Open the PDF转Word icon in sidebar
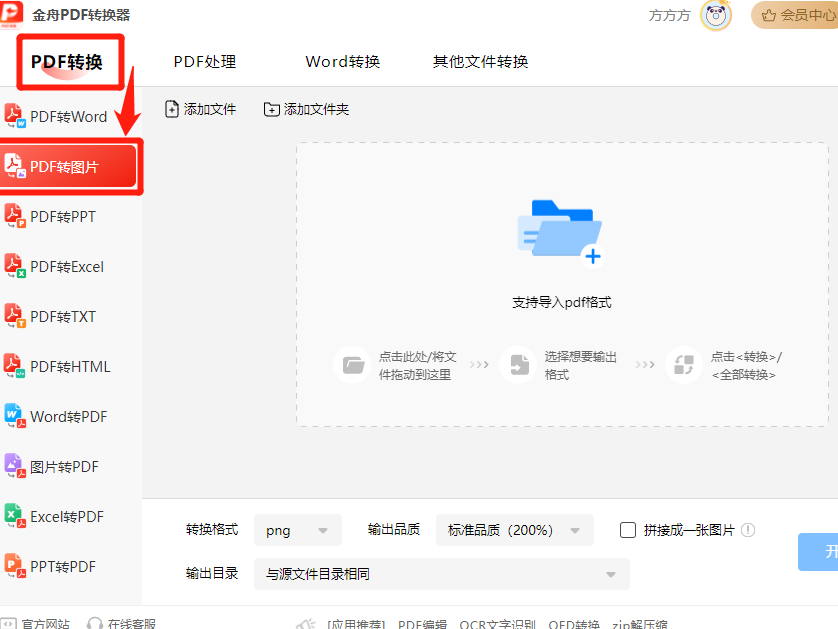The height and width of the screenshot is (629, 838). click(15, 116)
